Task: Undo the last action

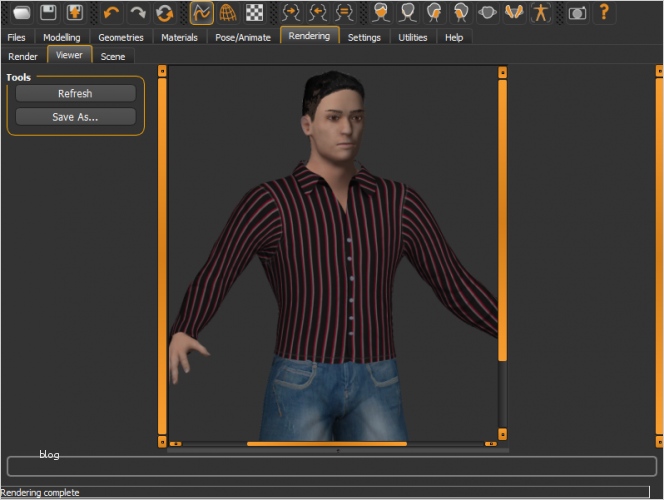Action: click(x=111, y=13)
